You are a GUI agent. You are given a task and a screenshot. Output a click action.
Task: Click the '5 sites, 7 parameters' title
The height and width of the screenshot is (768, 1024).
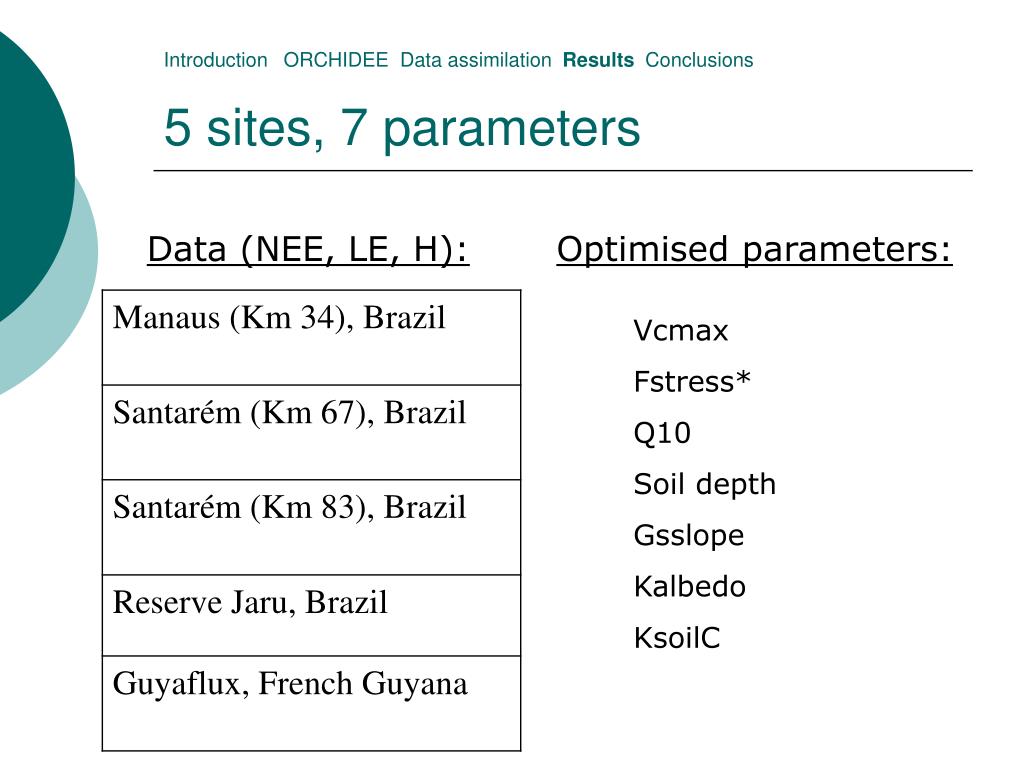pyautogui.click(x=402, y=129)
